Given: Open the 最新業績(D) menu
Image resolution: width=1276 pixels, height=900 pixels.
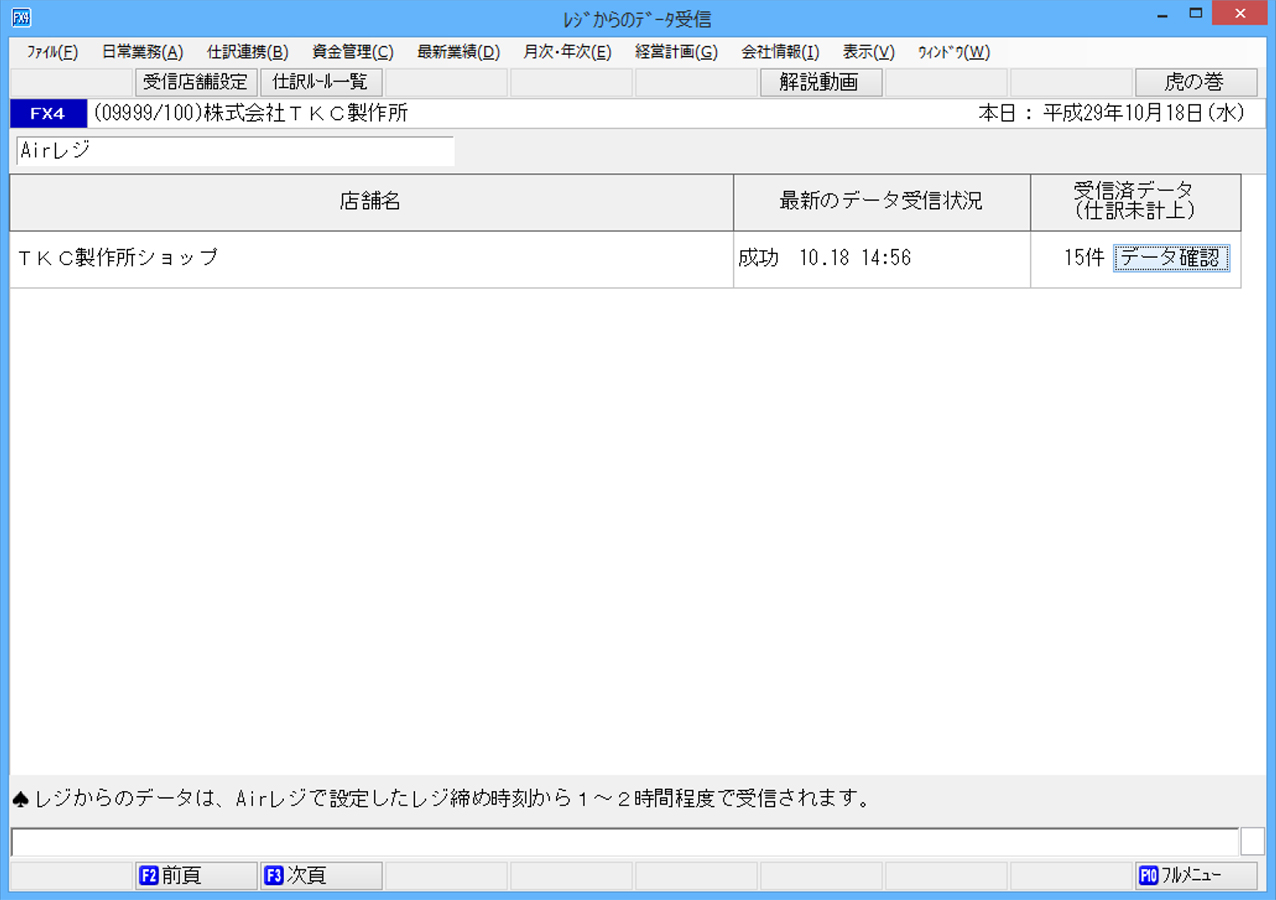Looking at the screenshot, I should 458,53.
